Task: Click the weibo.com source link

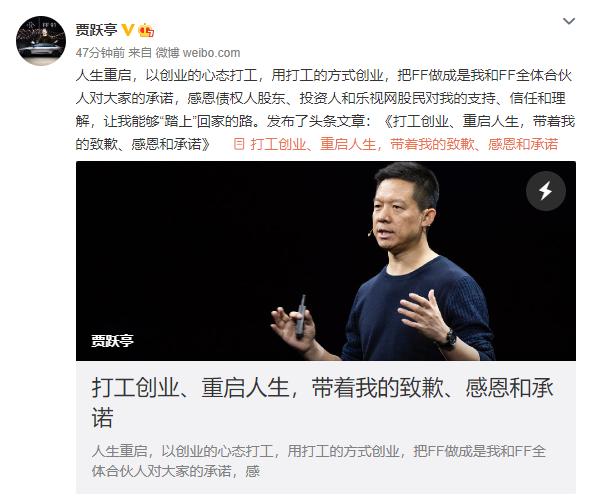Action: tap(211, 53)
